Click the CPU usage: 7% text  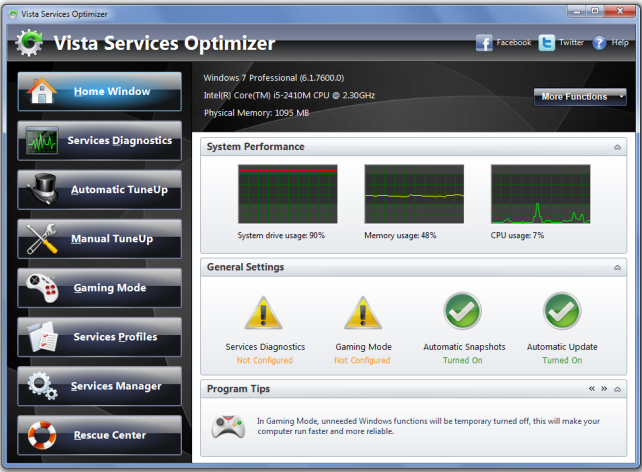click(517, 235)
